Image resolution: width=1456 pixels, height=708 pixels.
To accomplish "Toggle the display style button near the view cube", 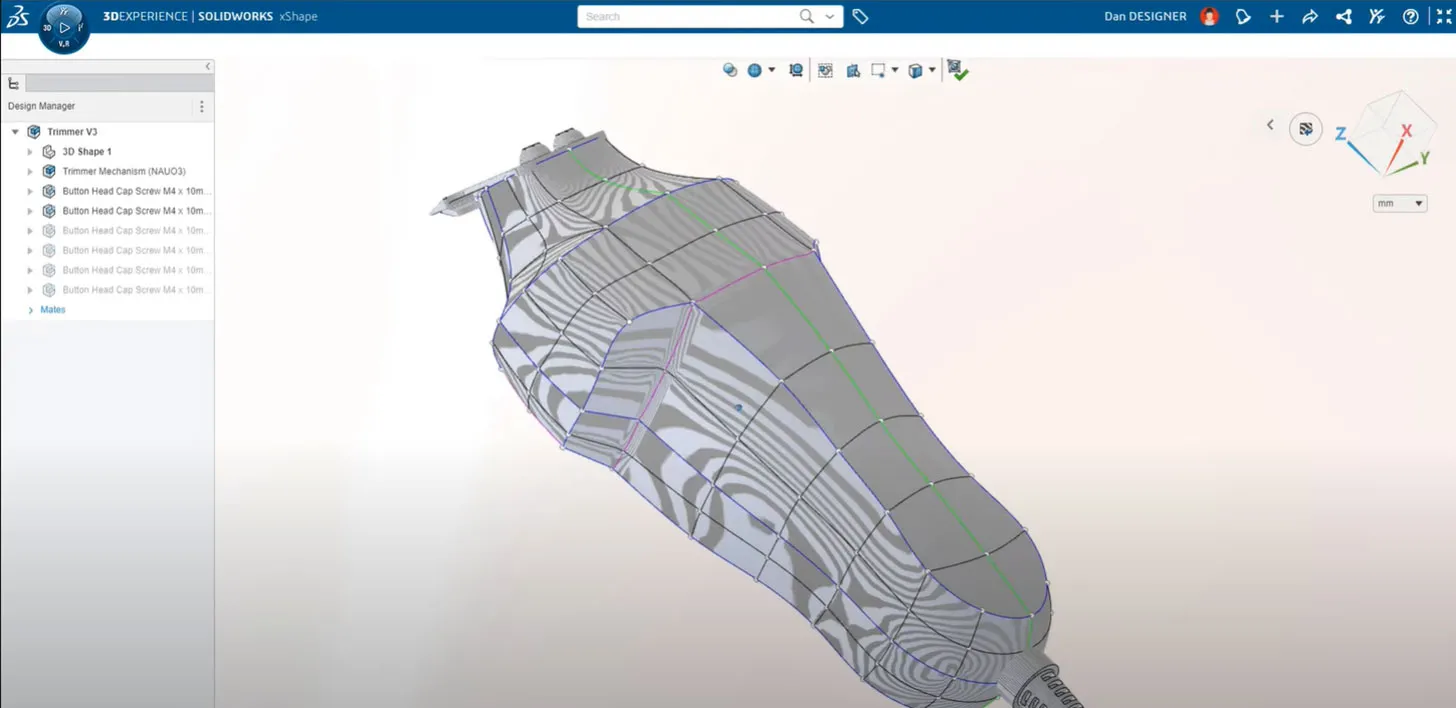I will (1305, 128).
